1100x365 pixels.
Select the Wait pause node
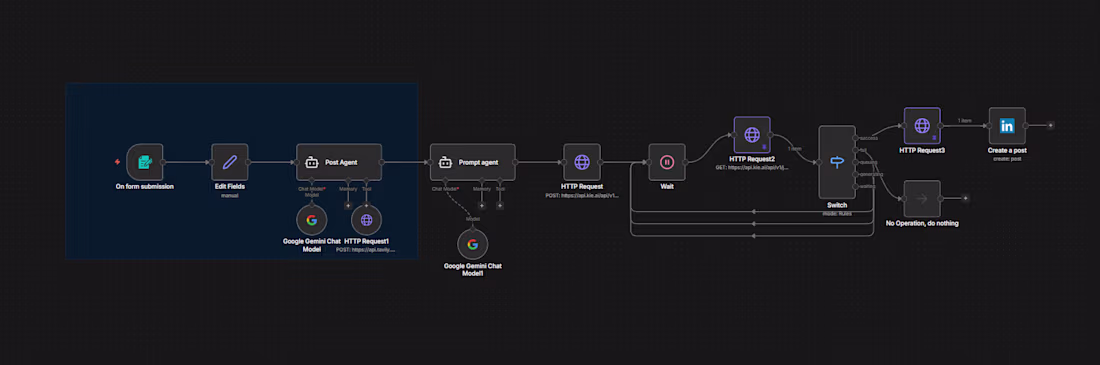[x=666, y=162]
